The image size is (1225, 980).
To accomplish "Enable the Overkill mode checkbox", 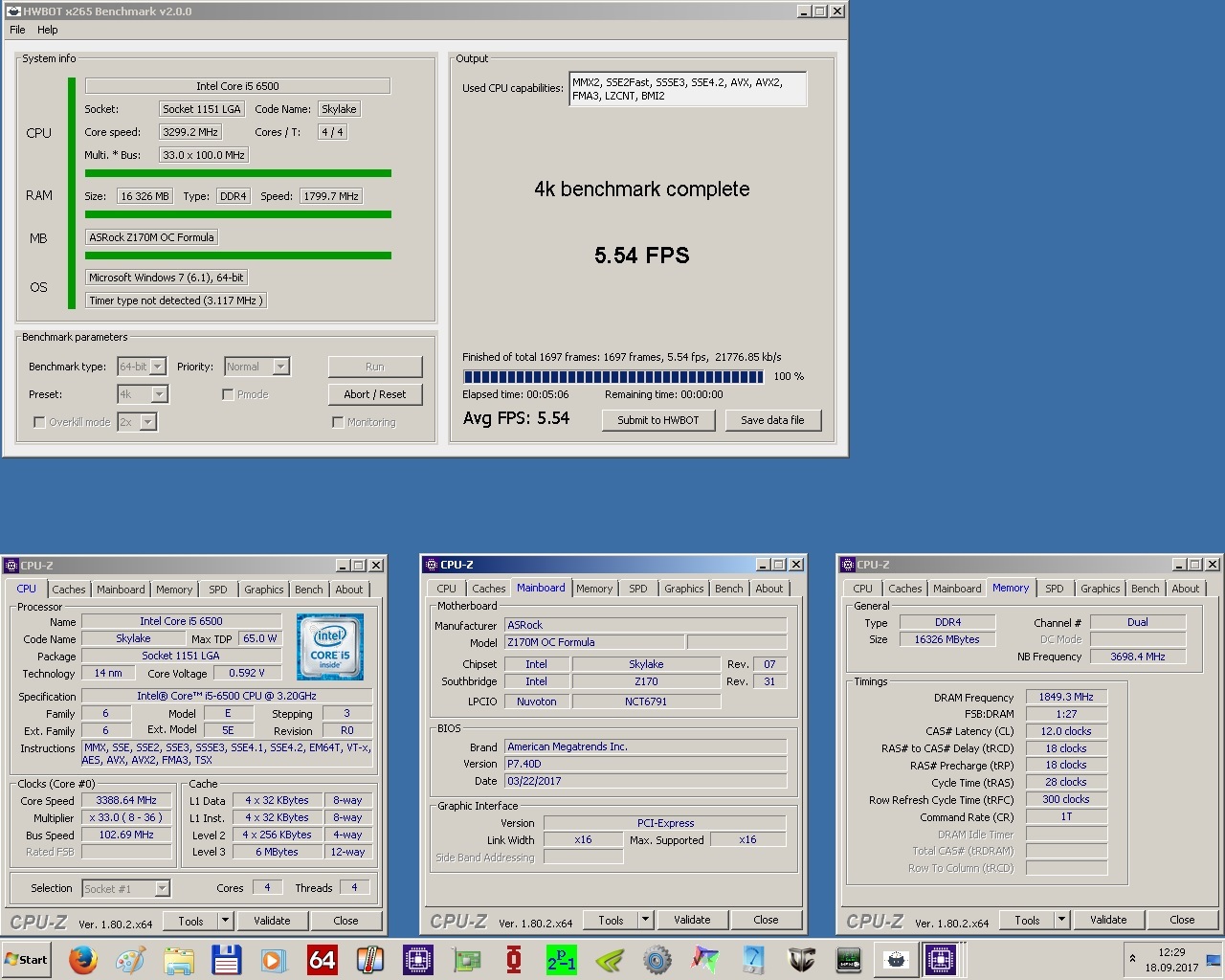I will click(39, 422).
